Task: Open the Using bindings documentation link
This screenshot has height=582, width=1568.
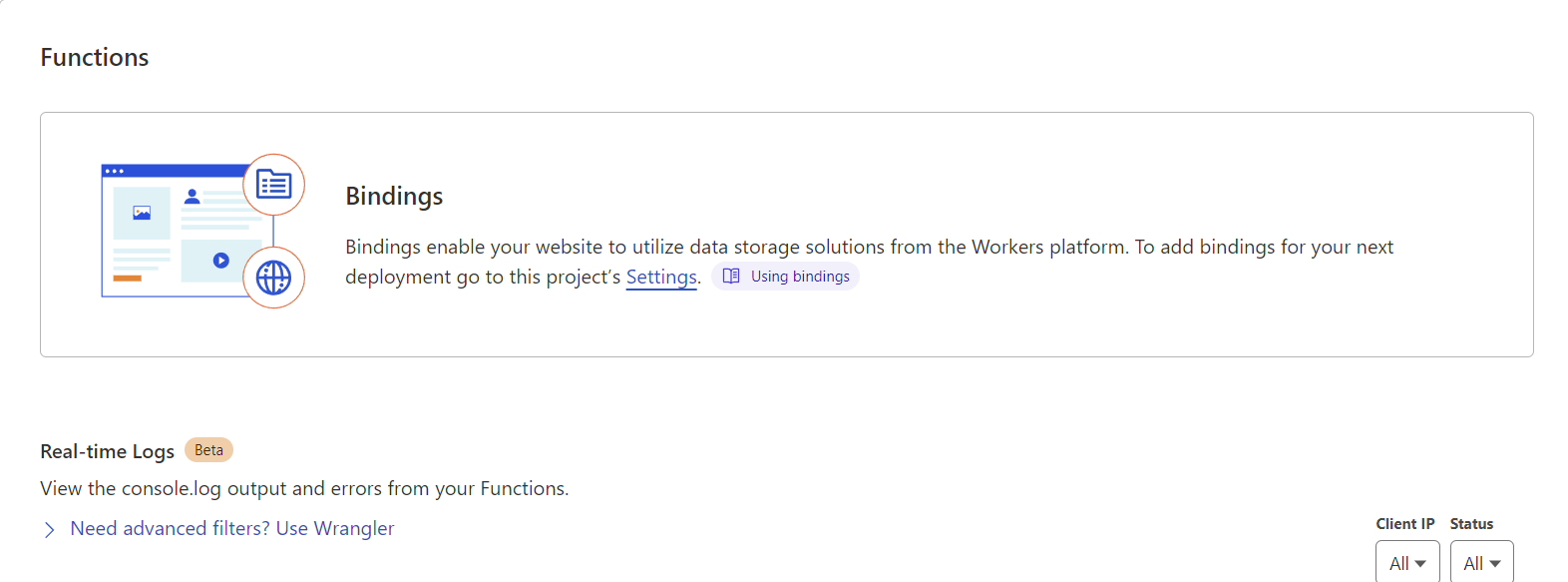Action: point(800,277)
